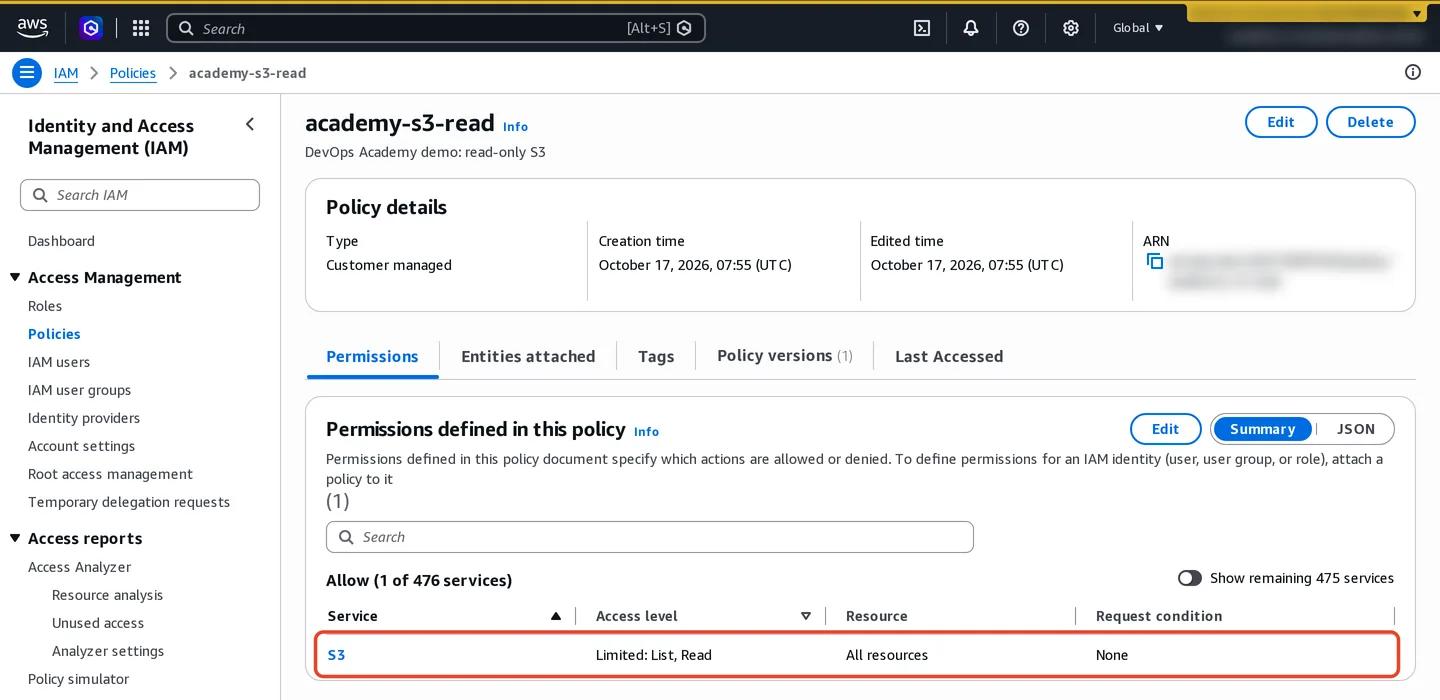
Task: Open Analyzer settings in sidebar
Action: (108, 651)
